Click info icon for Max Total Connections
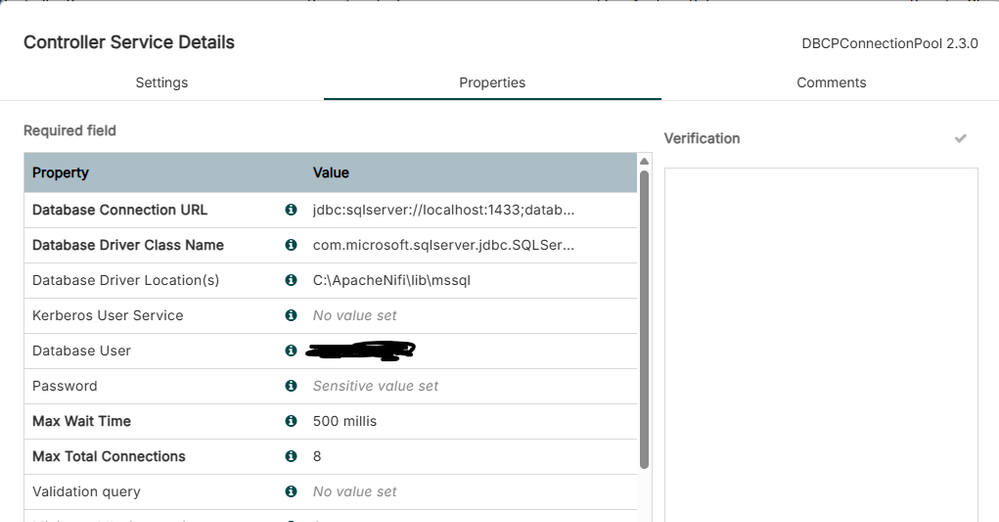Viewport: 999px width, 522px height. [x=291, y=456]
